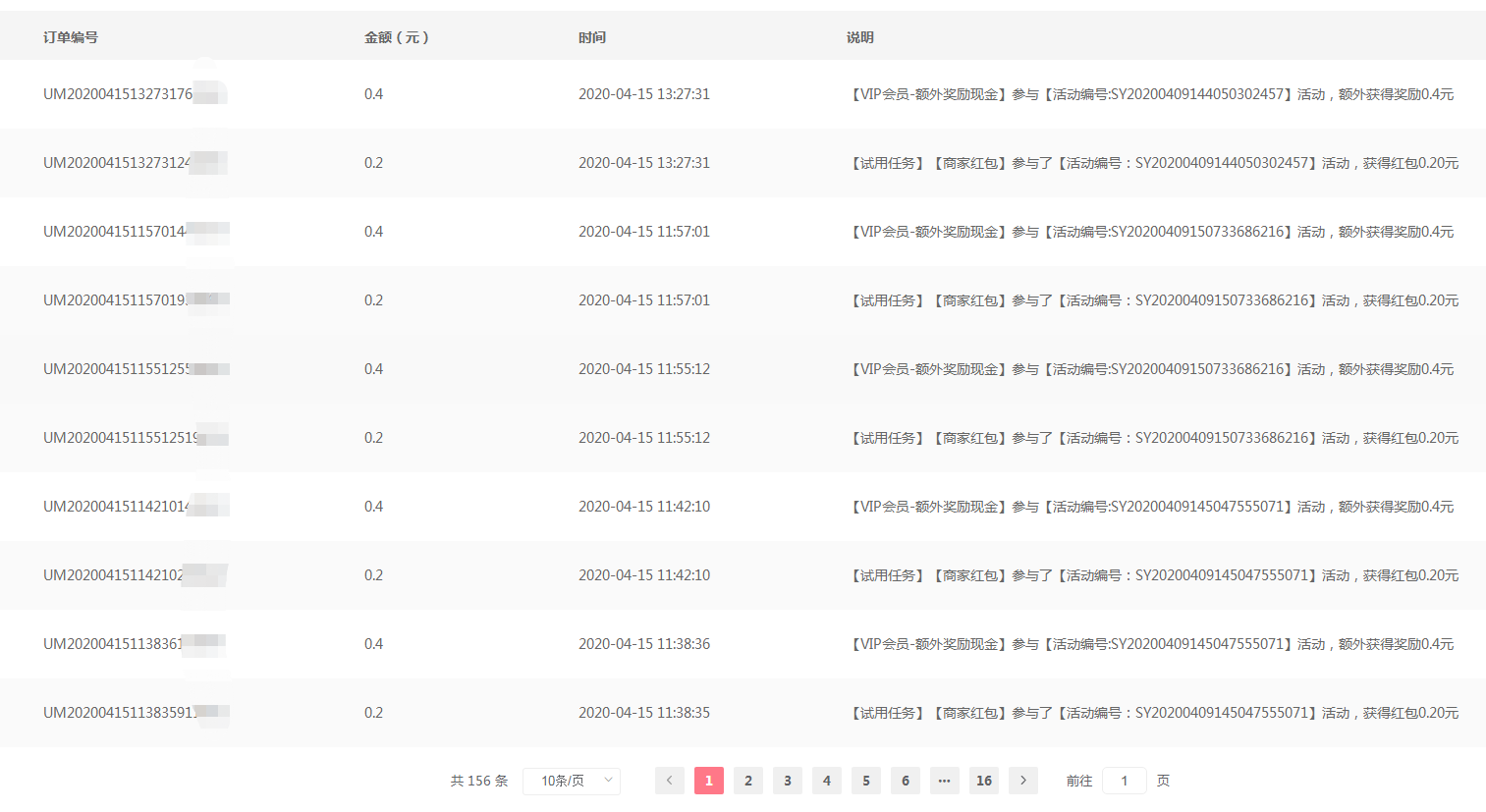This screenshot has width=1486, height=812.
Task: Click the 前往 label
Action: 1079,781
